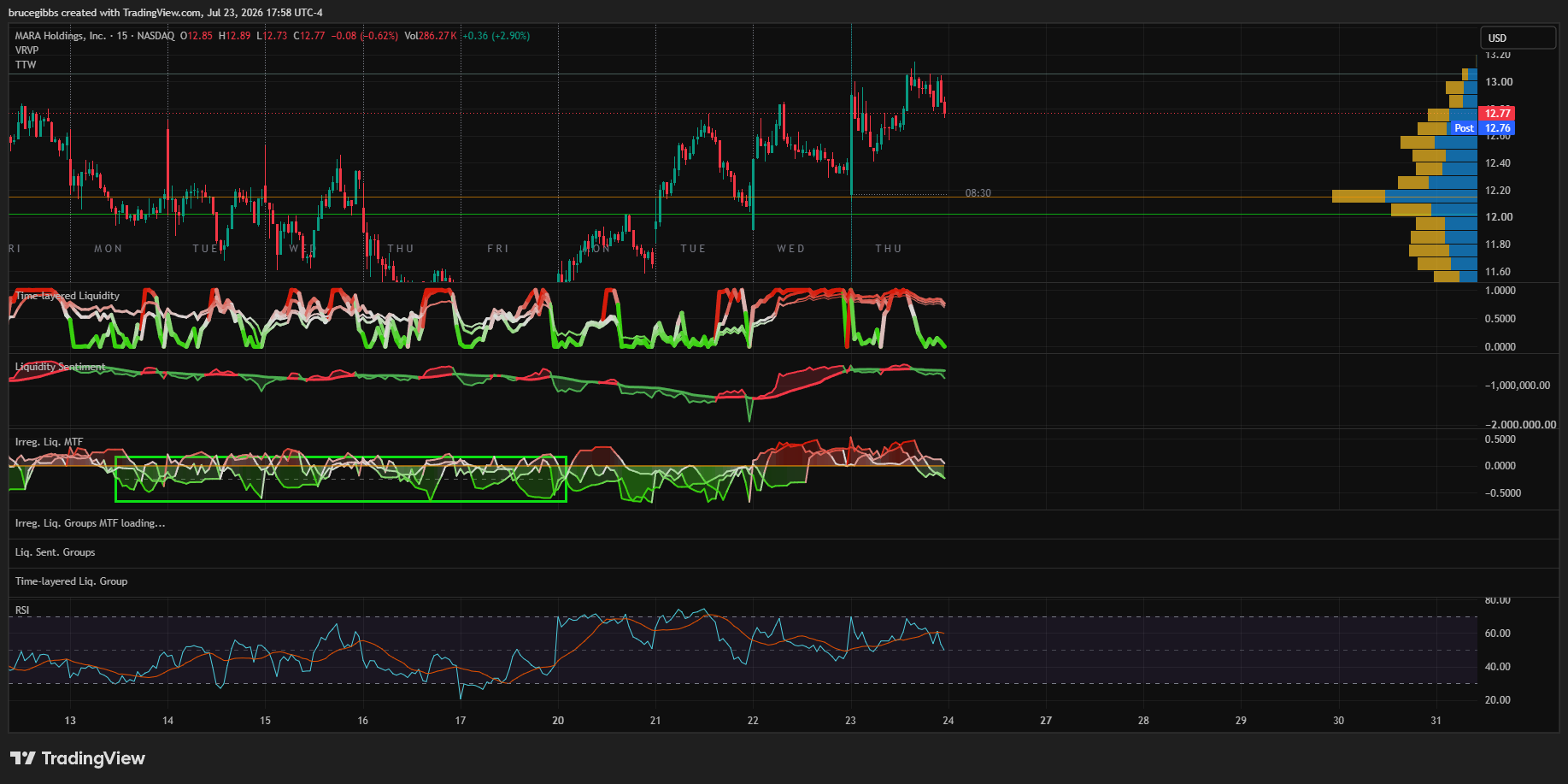1568x784 pixels.
Task: Click date 27 on the time axis
Action: [1046, 721]
